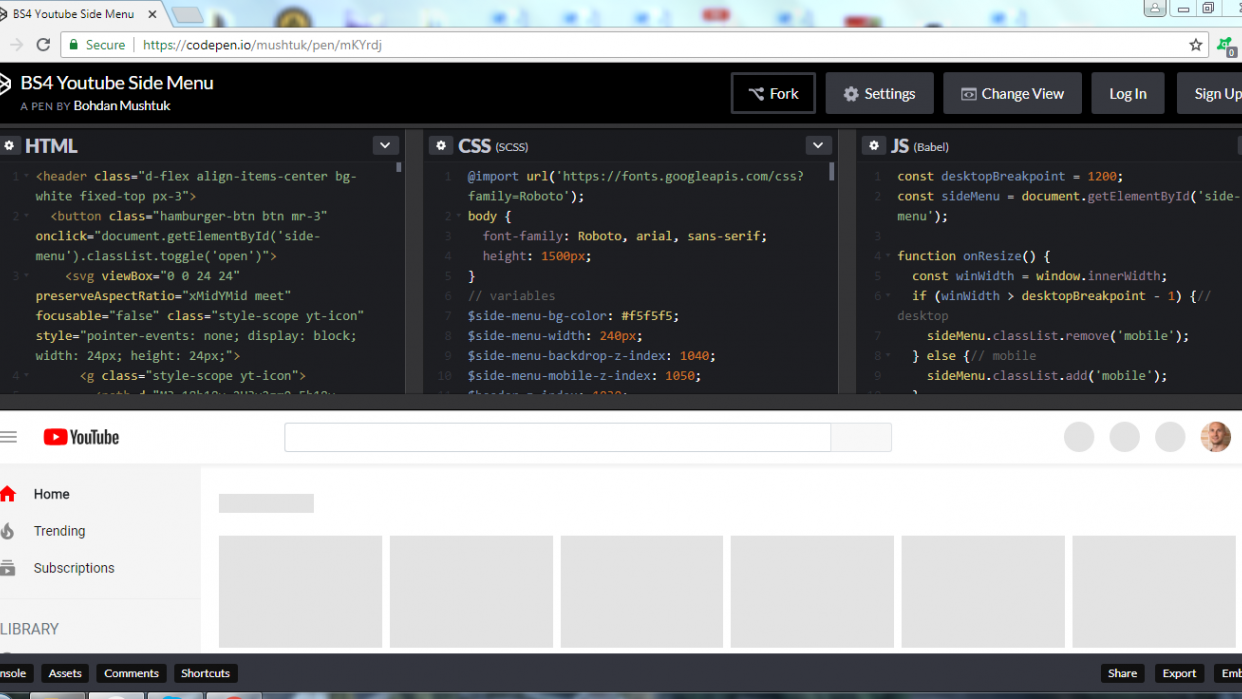Bookmark page with the star icon
1242x699 pixels.
(x=1195, y=45)
